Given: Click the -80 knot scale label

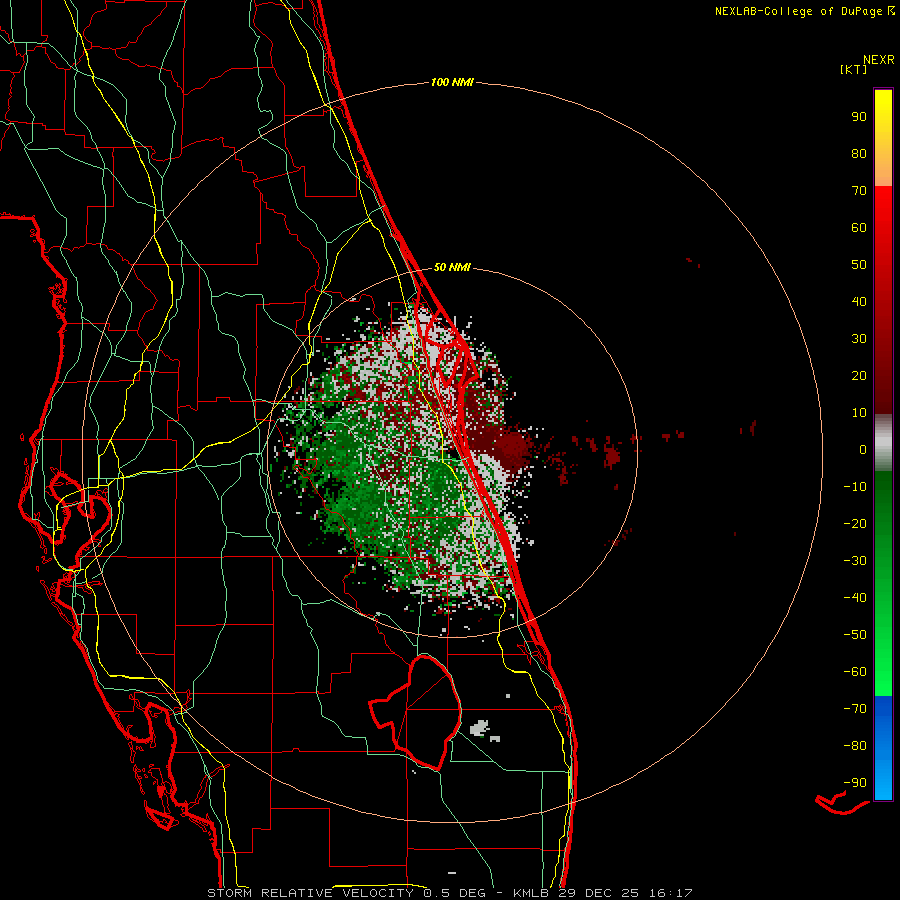Looking at the screenshot, I should point(855,746).
